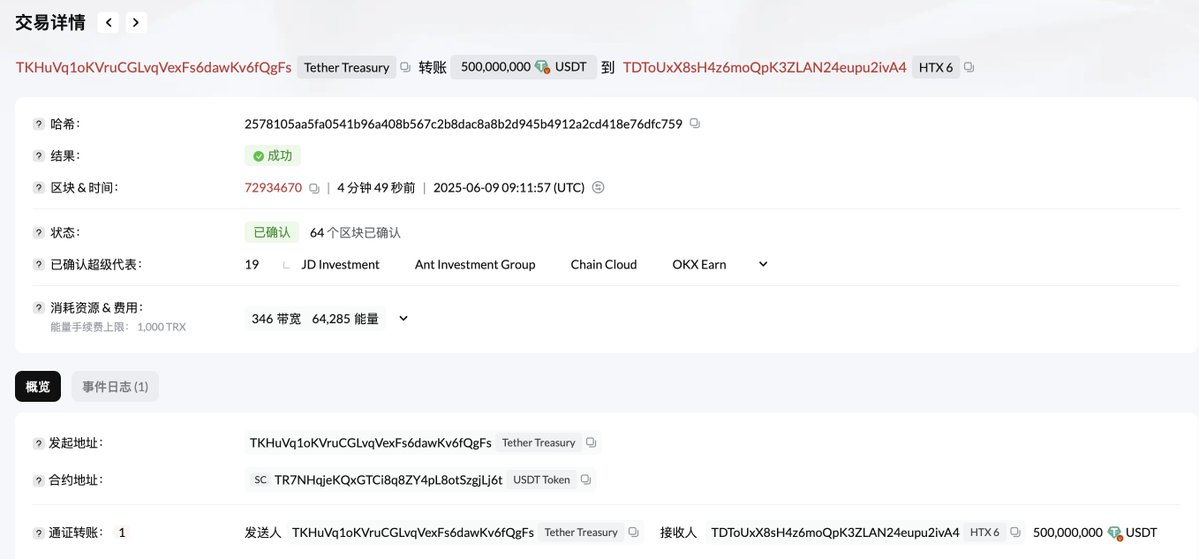
Task: Open sender address TKHuVq1o link in header
Action: 154,67
